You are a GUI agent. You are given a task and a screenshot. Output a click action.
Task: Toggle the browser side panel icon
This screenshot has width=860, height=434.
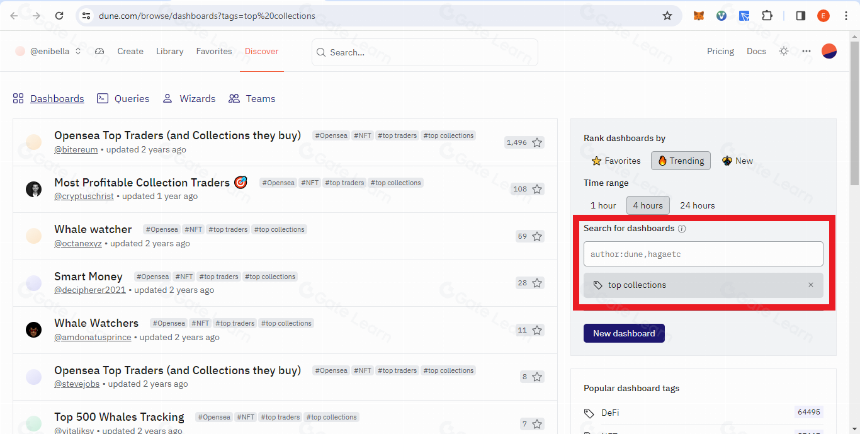(x=800, y=16)
